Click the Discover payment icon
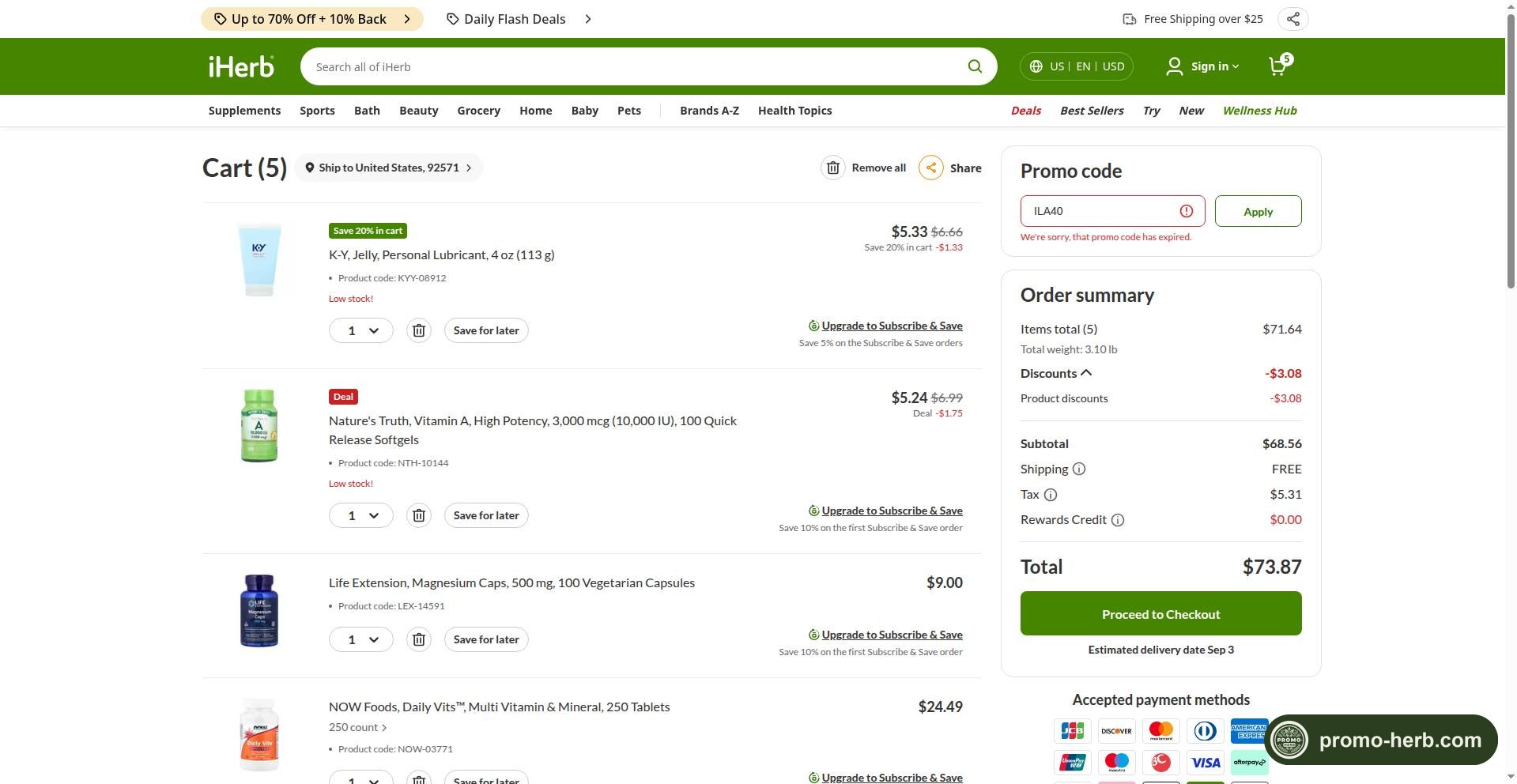Image resolution: width=1517 pixels, height=784 pixels. (x=1116, y=731)
